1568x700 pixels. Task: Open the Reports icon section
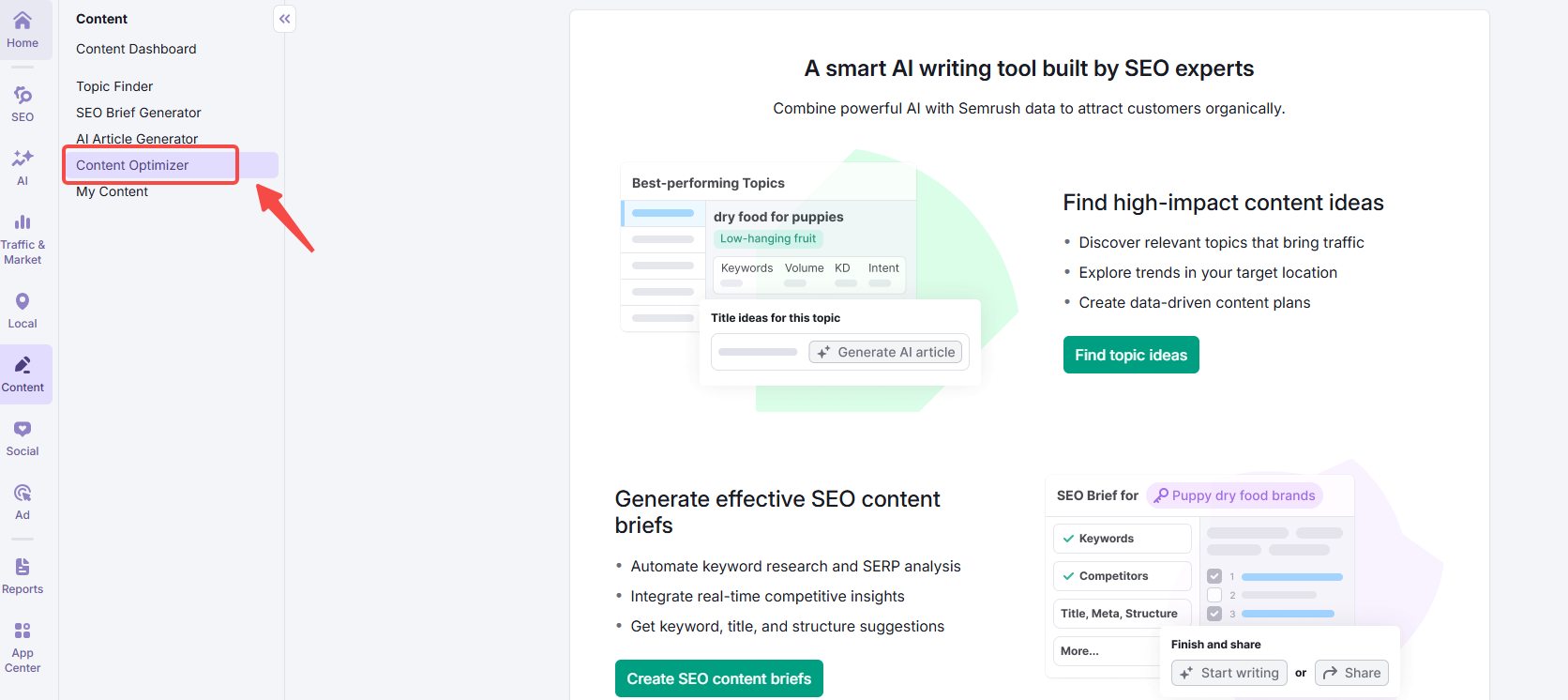(x=23, y=575)
